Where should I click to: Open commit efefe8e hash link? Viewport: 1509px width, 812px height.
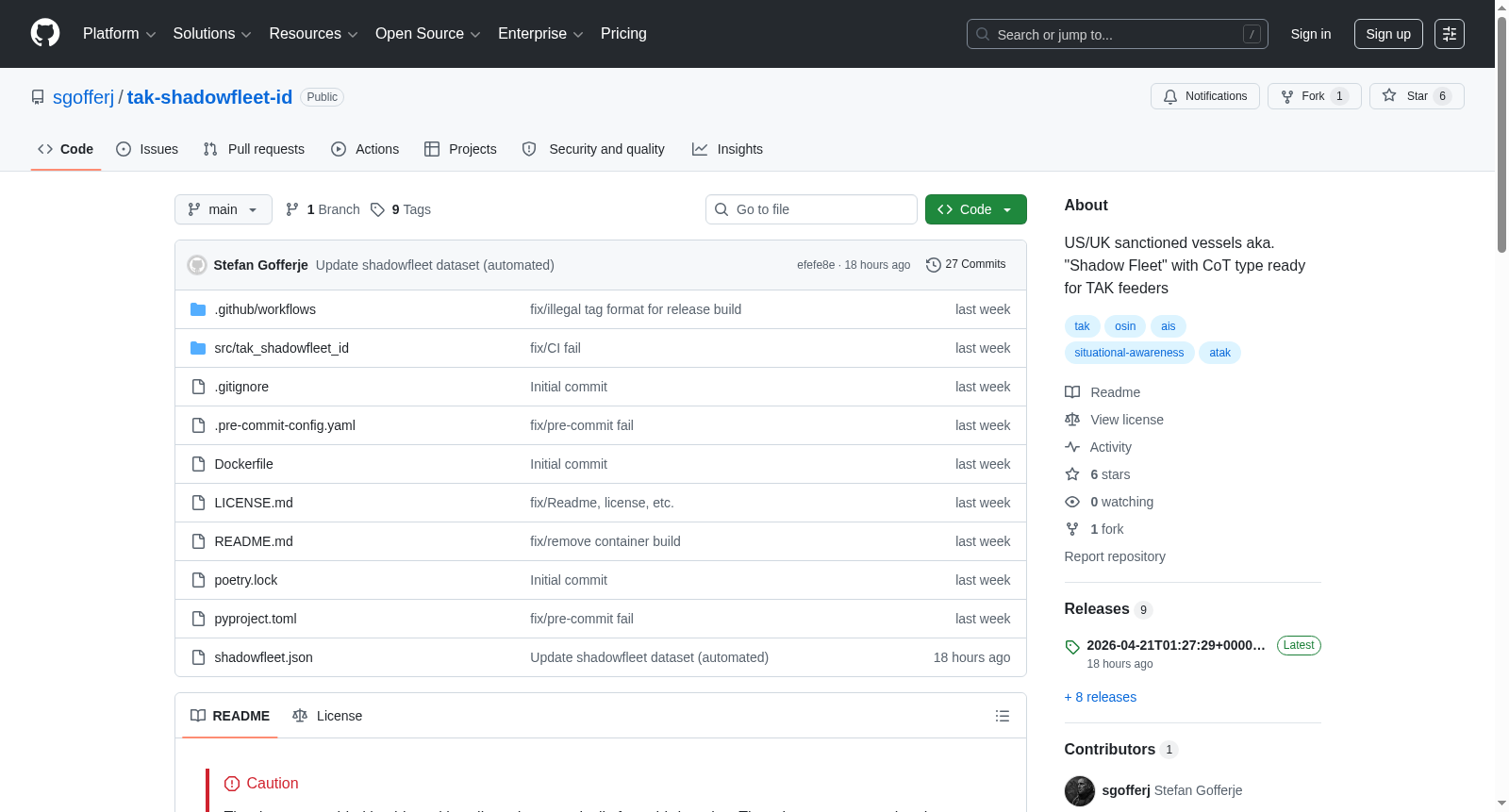point(816,265)
